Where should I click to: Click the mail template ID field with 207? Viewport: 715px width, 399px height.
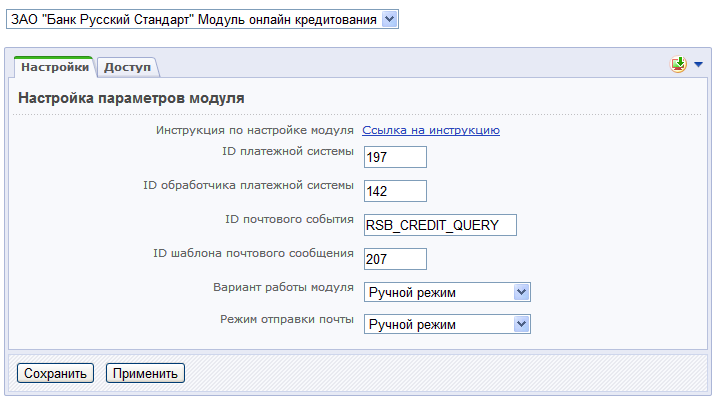point(395,259)
